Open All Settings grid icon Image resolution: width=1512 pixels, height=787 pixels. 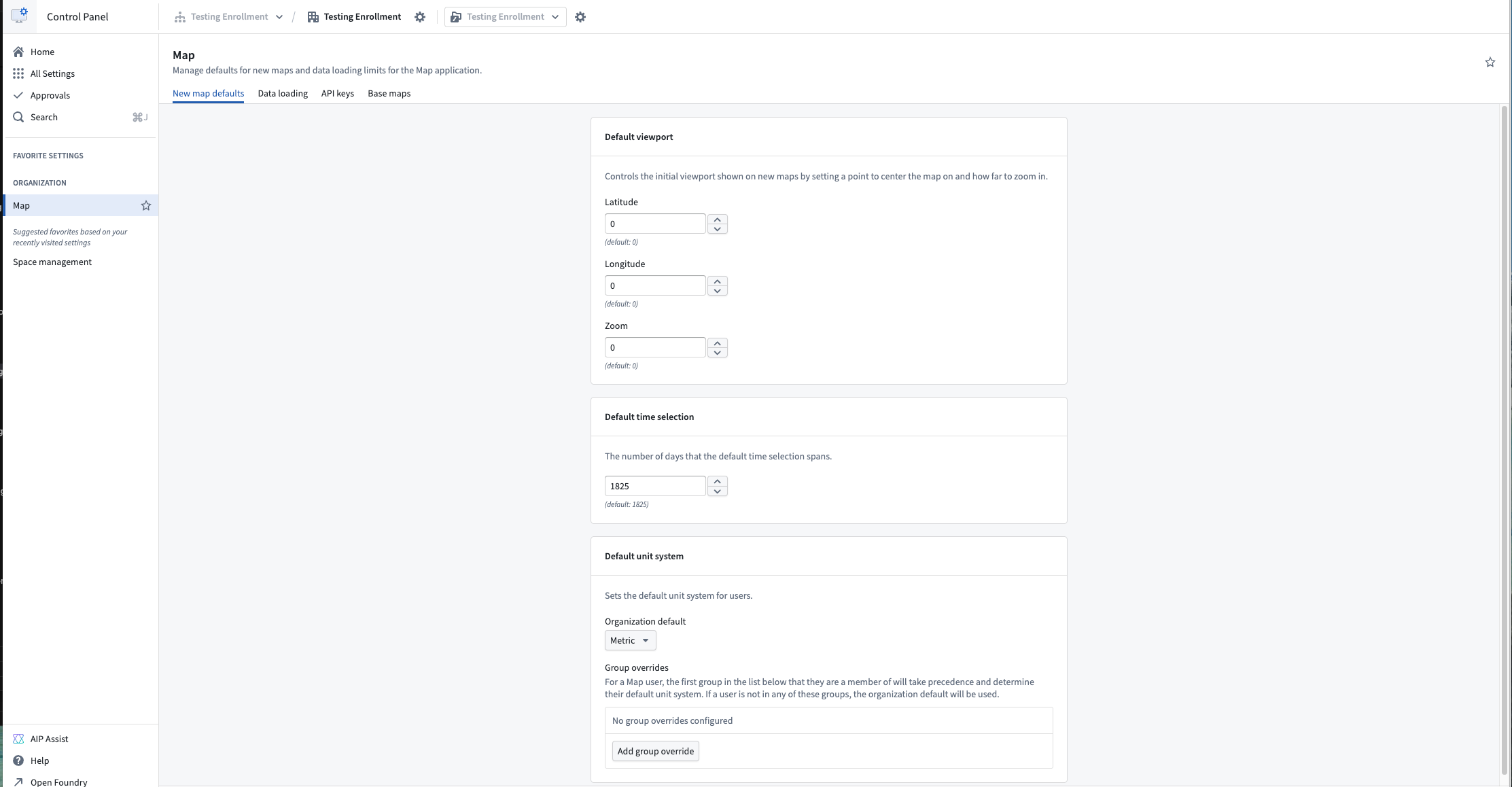(18, 73)
